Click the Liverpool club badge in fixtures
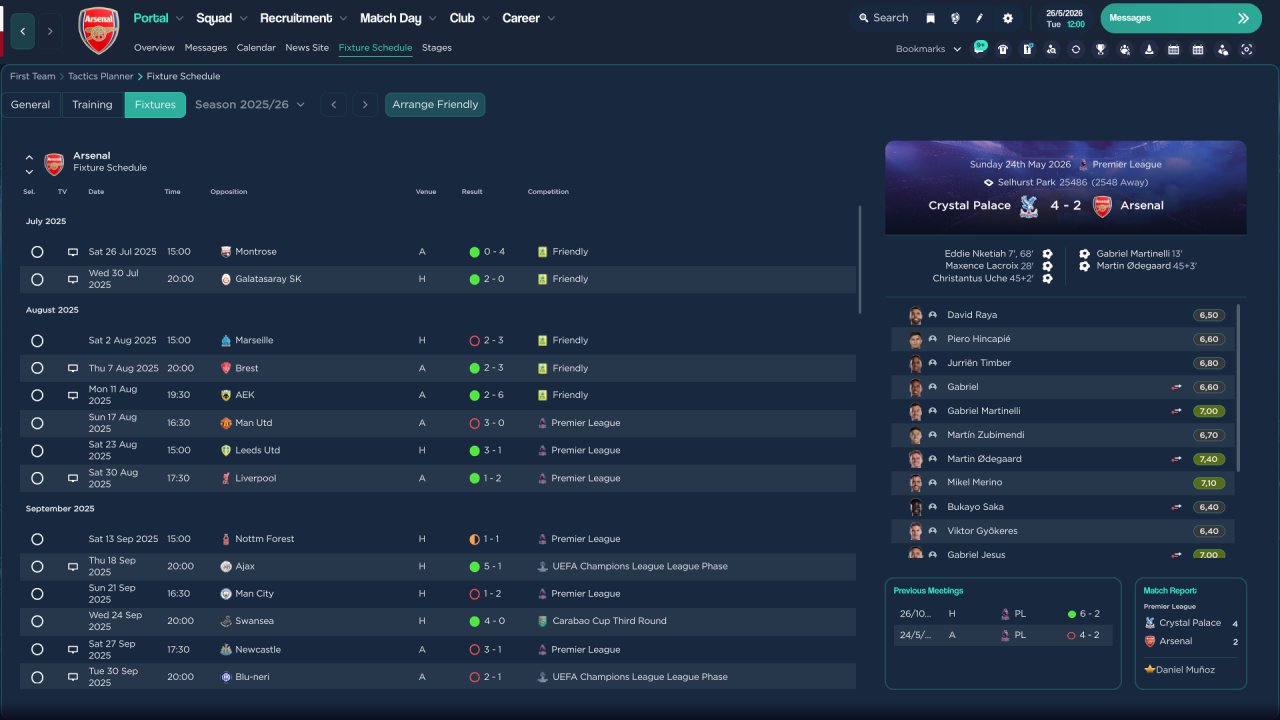This screenshot has height=720, width=1280. [x=226, y=478]
